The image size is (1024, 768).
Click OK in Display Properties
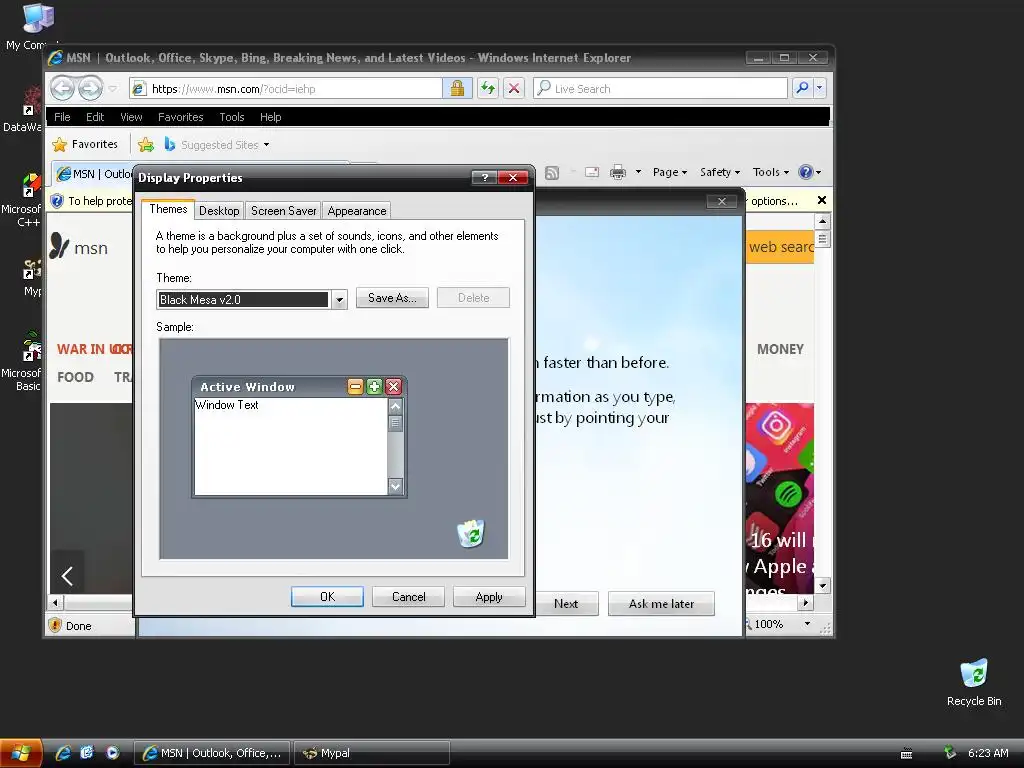327,597
